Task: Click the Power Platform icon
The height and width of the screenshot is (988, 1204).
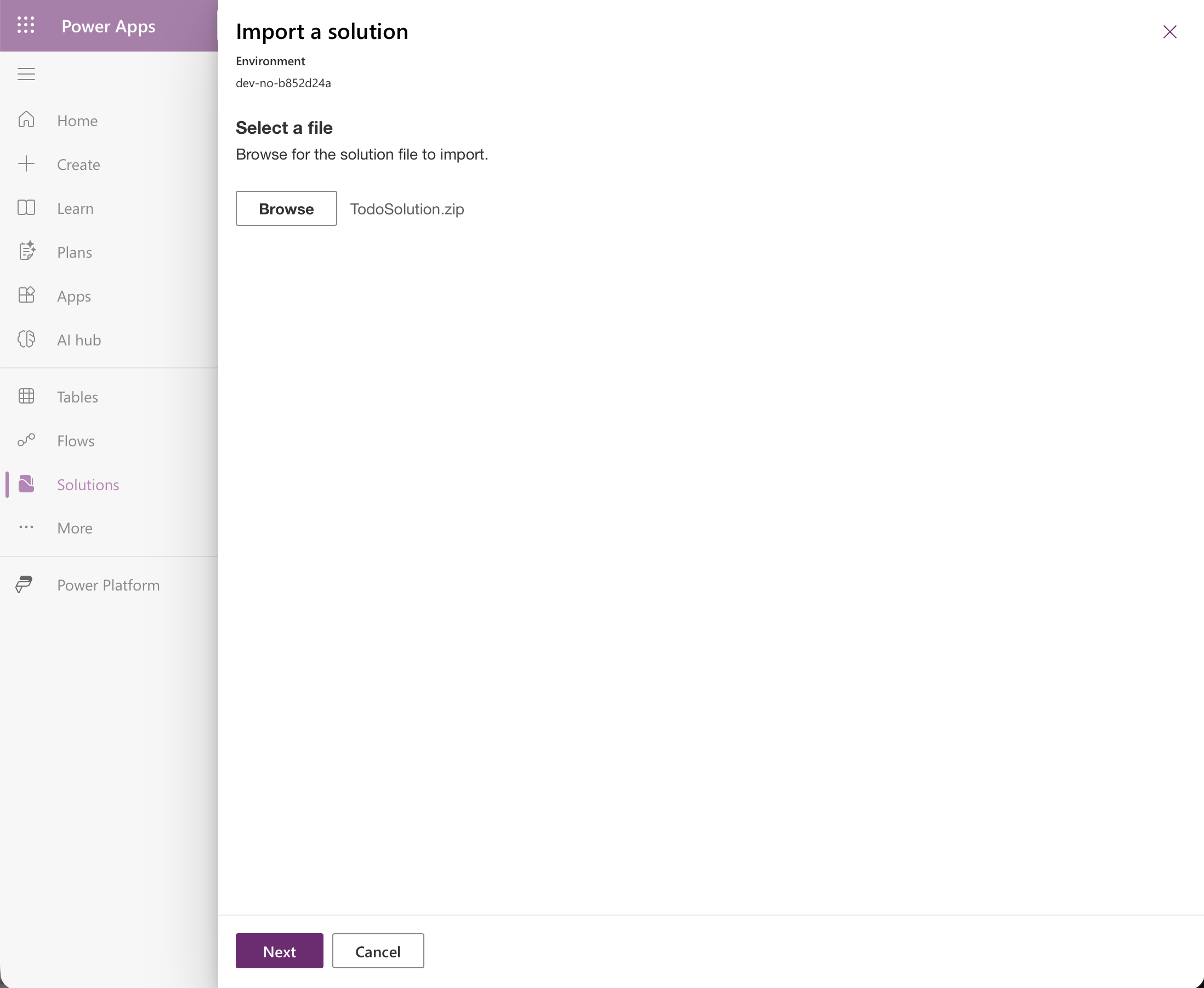Action: pos(24,584)
